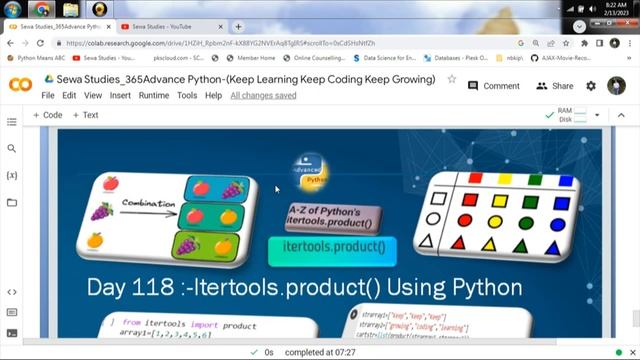The height and width of the screenshot is (360, 640).
Task: Click the Day 118 banner image
Action: click(x=329, y=233)
